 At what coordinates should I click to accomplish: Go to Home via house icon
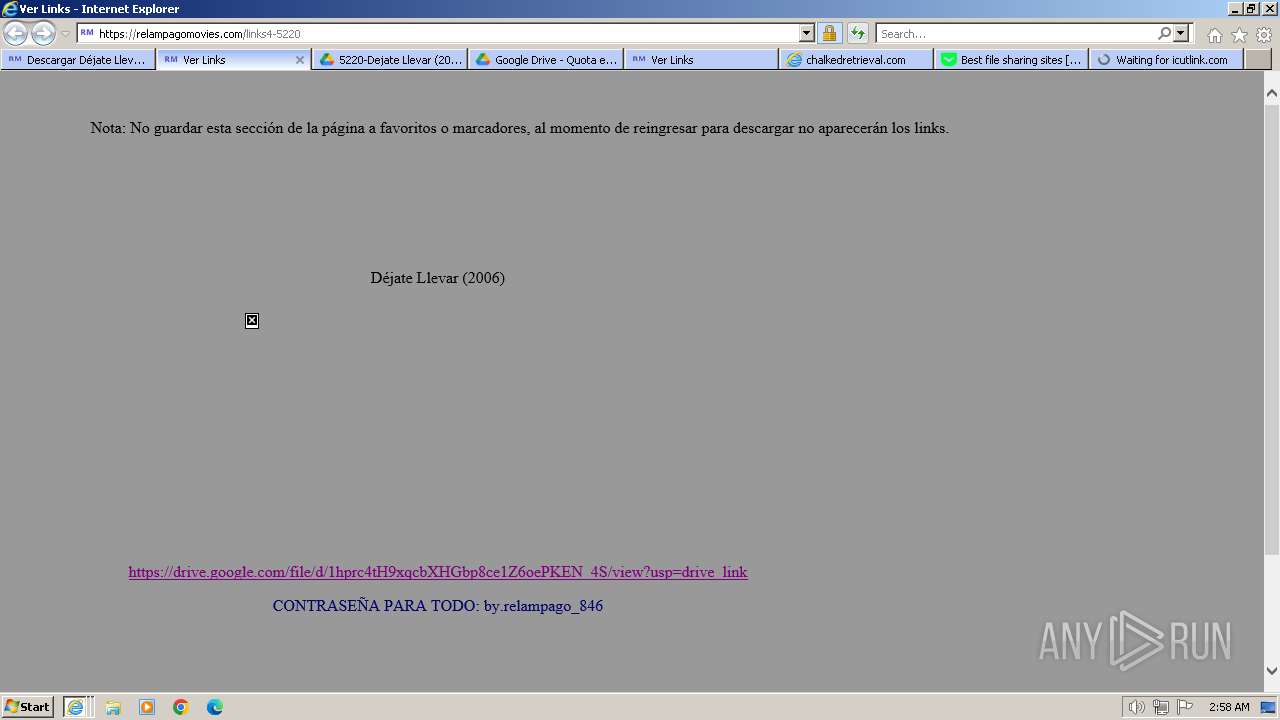pos(1214,35)
